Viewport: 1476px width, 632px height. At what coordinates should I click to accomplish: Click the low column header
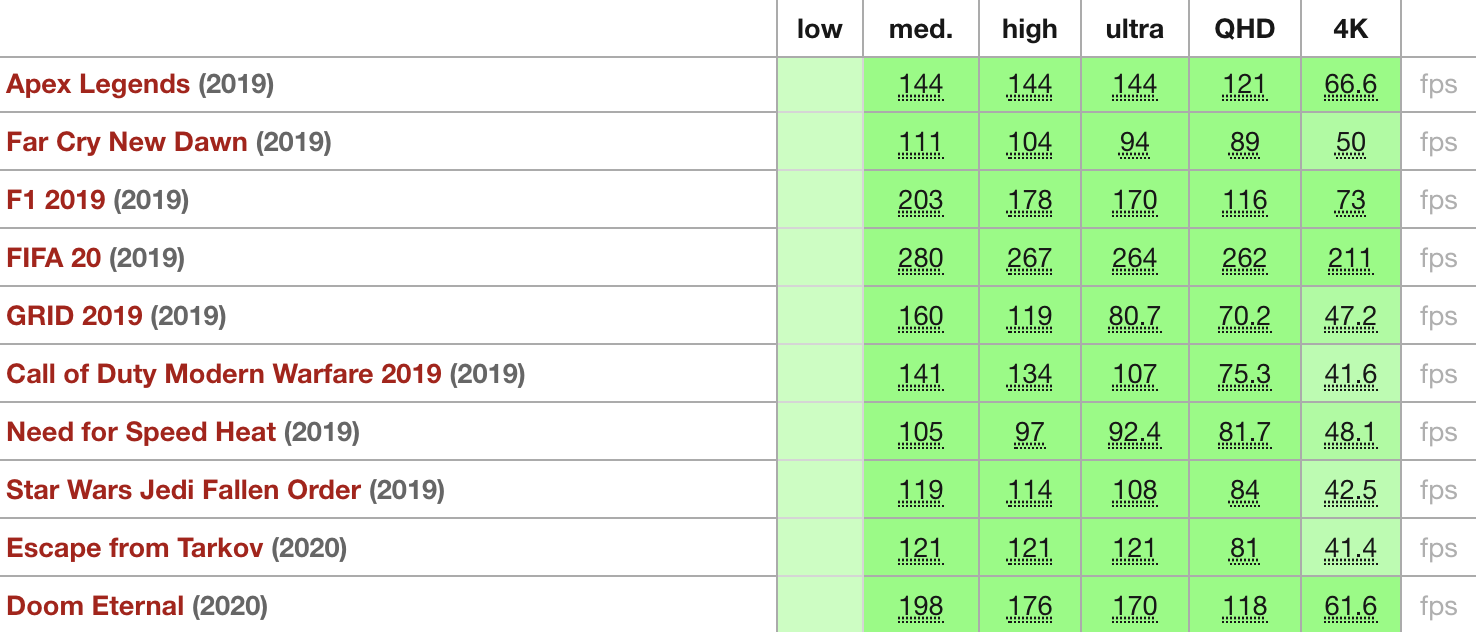tap(819, 29)
